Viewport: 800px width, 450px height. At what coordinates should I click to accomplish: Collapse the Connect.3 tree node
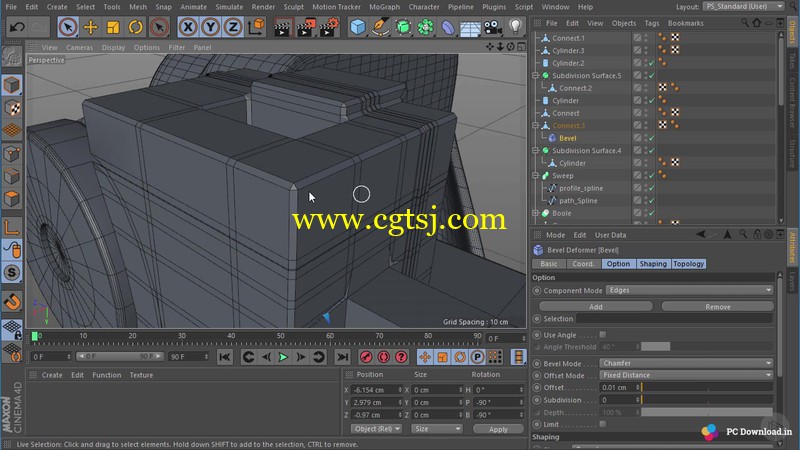(536, 126)
